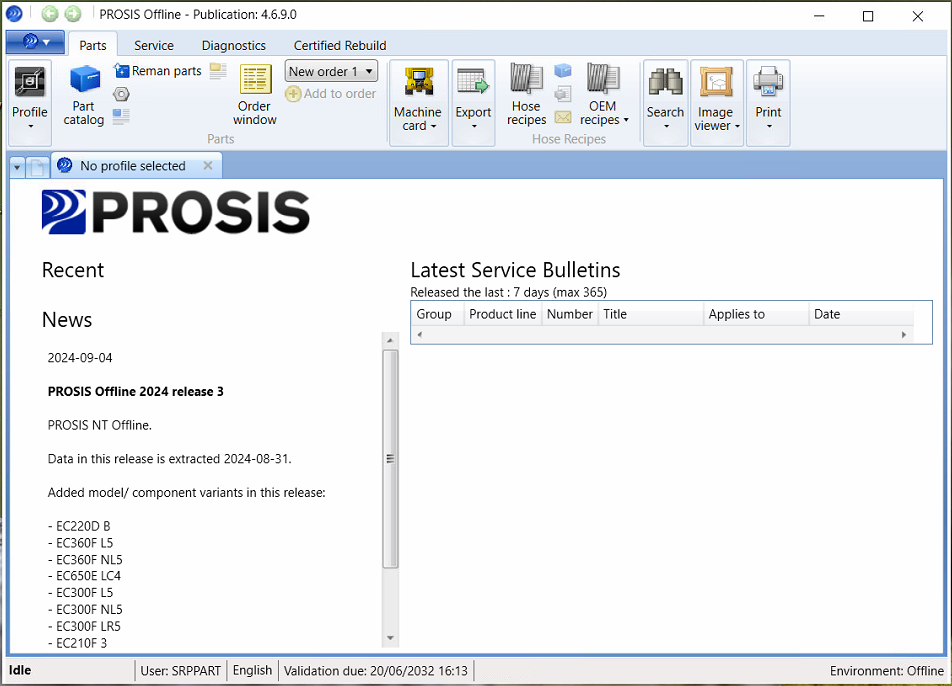Click the News vertical scrollbar thumb

tap(390, 459)
